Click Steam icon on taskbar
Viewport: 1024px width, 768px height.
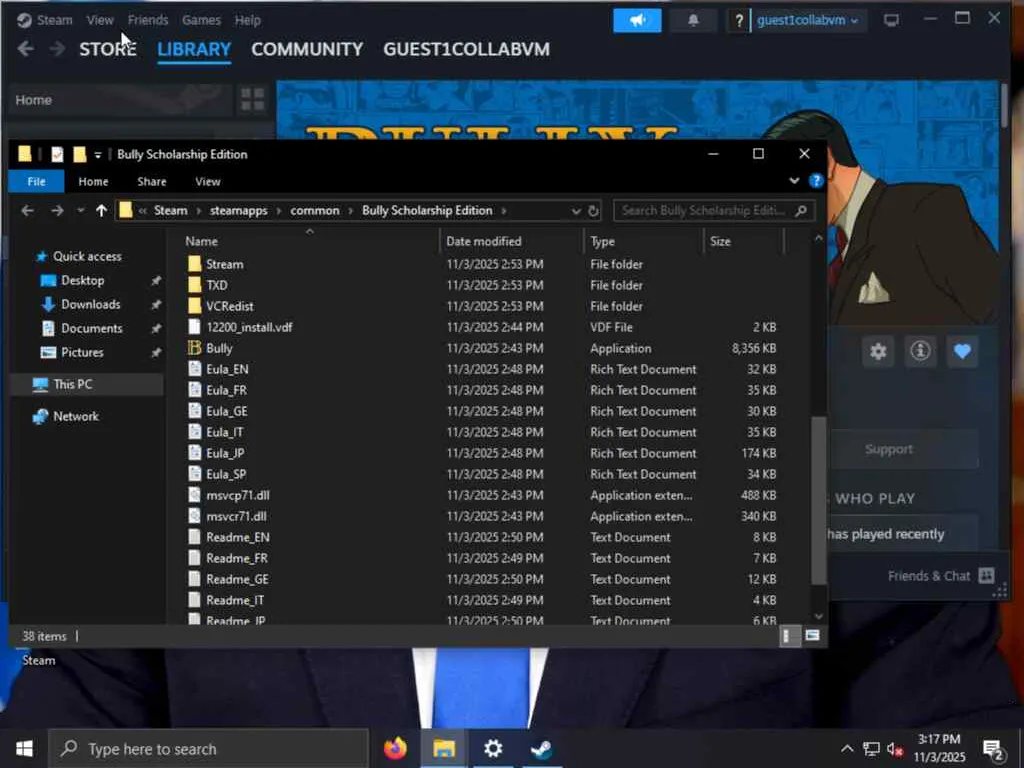(x=541, y=748)
